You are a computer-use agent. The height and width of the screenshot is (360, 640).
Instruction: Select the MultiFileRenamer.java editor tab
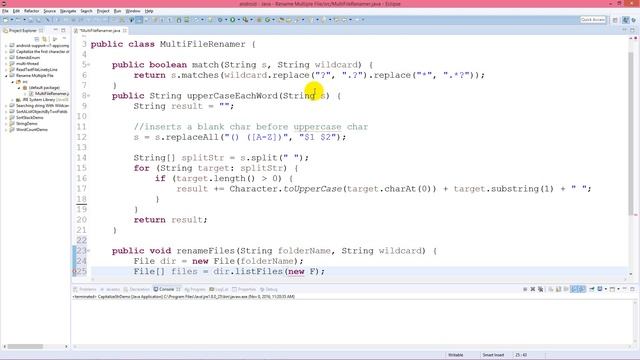99,31
